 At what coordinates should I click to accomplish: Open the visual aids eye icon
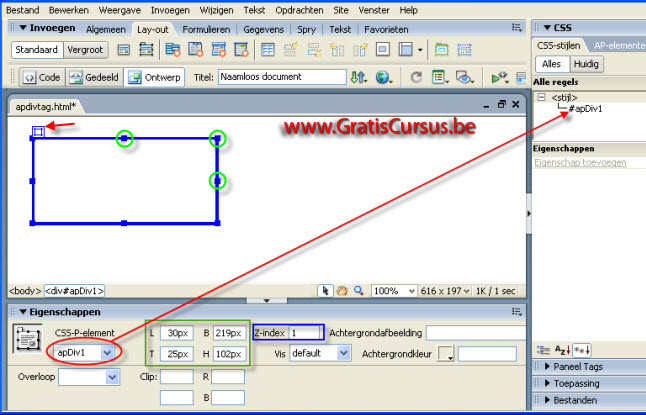[464, 77]
